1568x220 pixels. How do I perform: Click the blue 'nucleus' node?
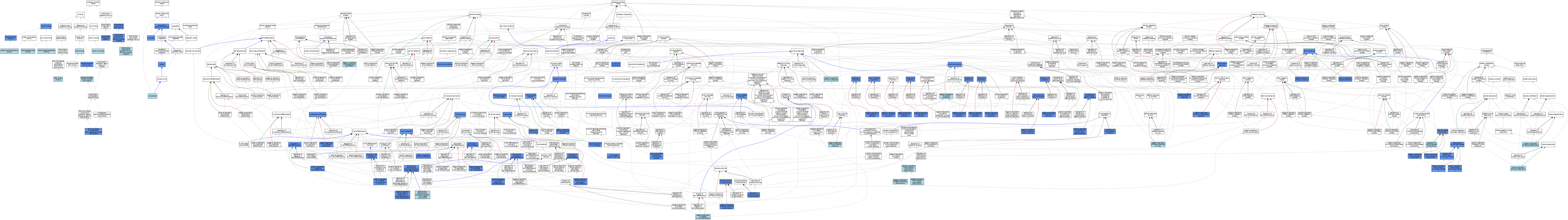(x=162, y=65)
